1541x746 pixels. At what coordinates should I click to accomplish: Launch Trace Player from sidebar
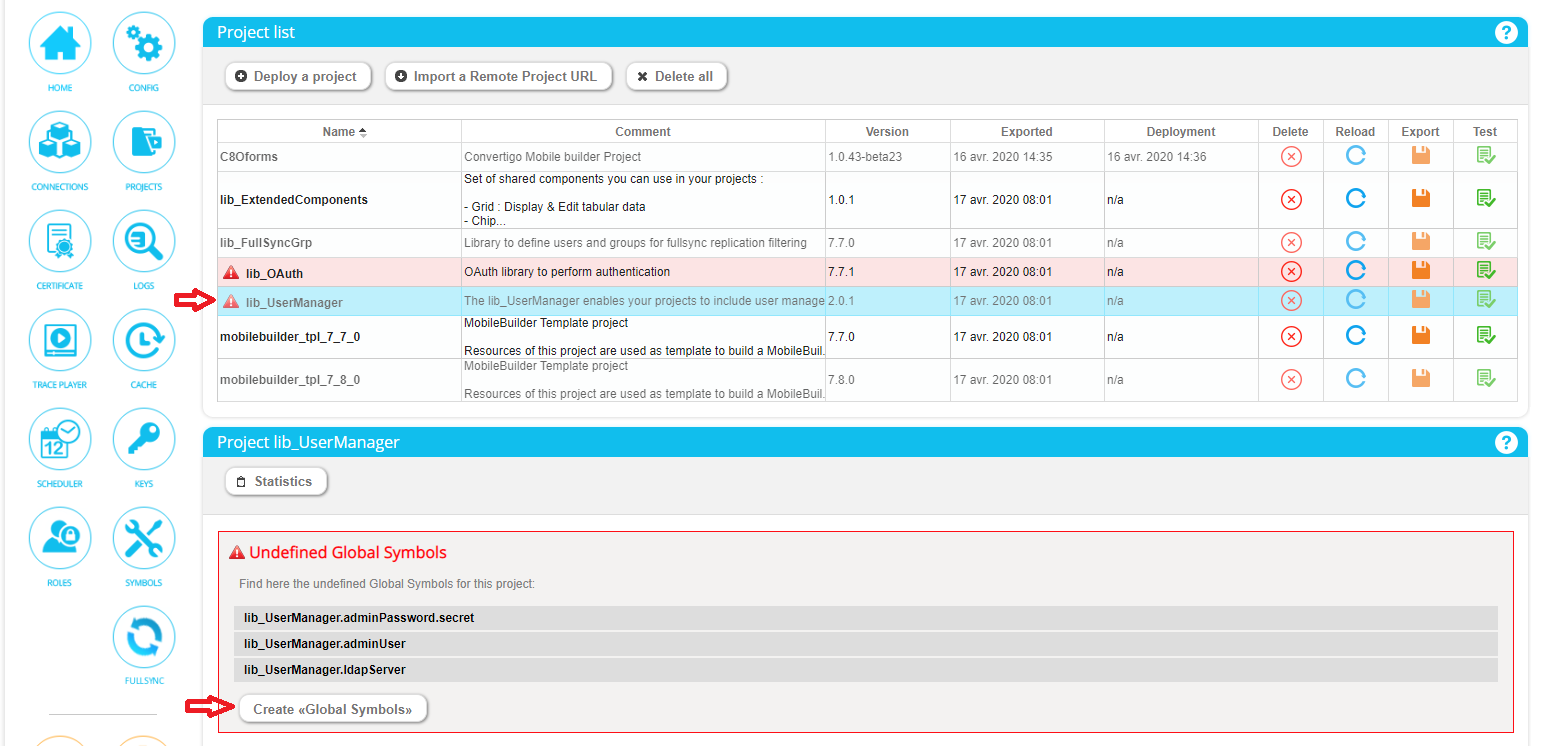click(60, 340)
